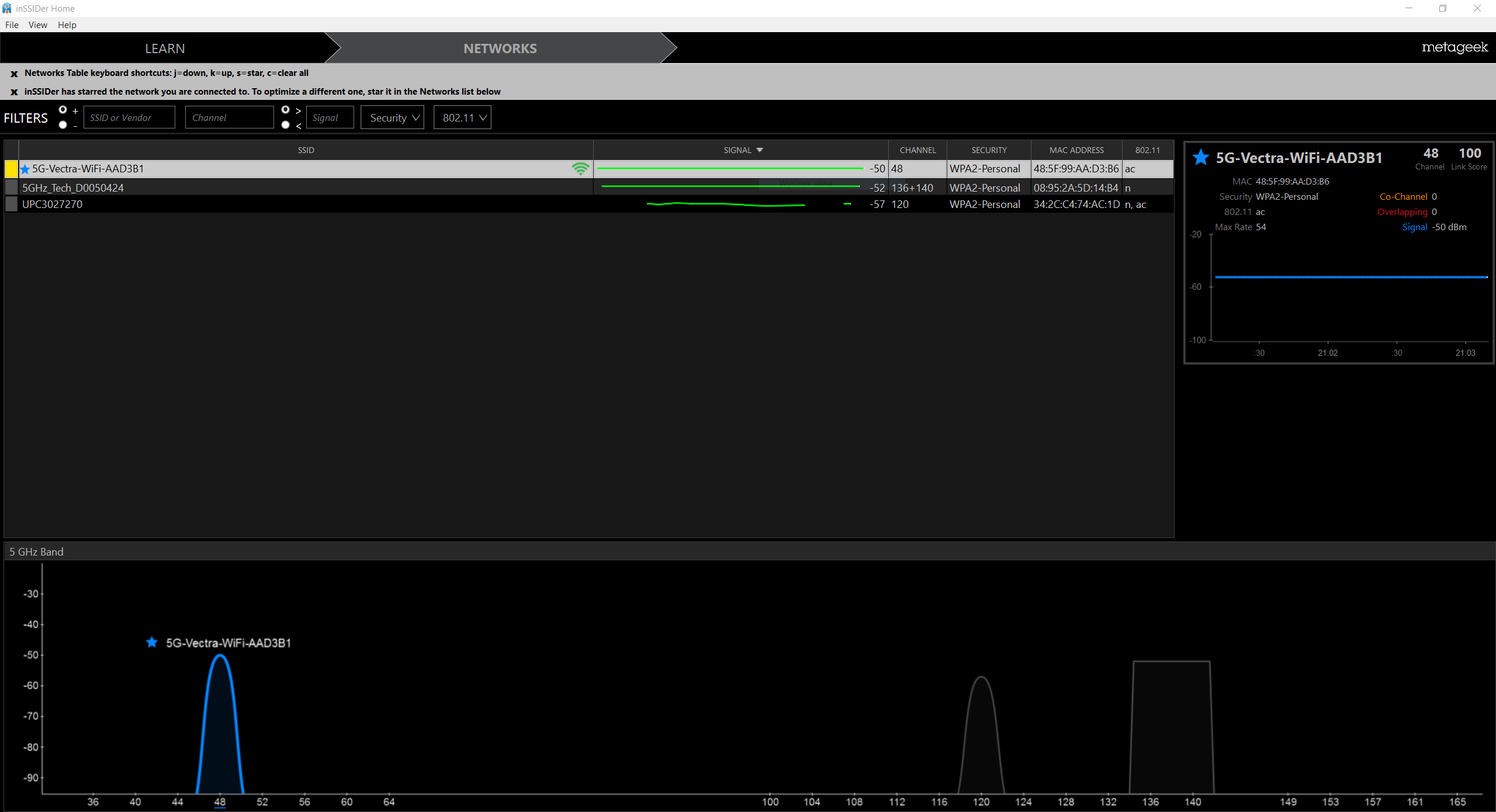Click the 'n, ac' 802.11 value for UPC3027270

click(1135, 204)
